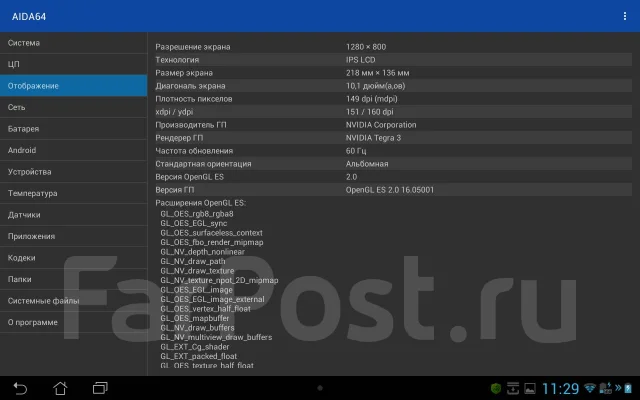Tap the 11:29 clock
The height and width of the screenshot is (400, 640).
560,388
